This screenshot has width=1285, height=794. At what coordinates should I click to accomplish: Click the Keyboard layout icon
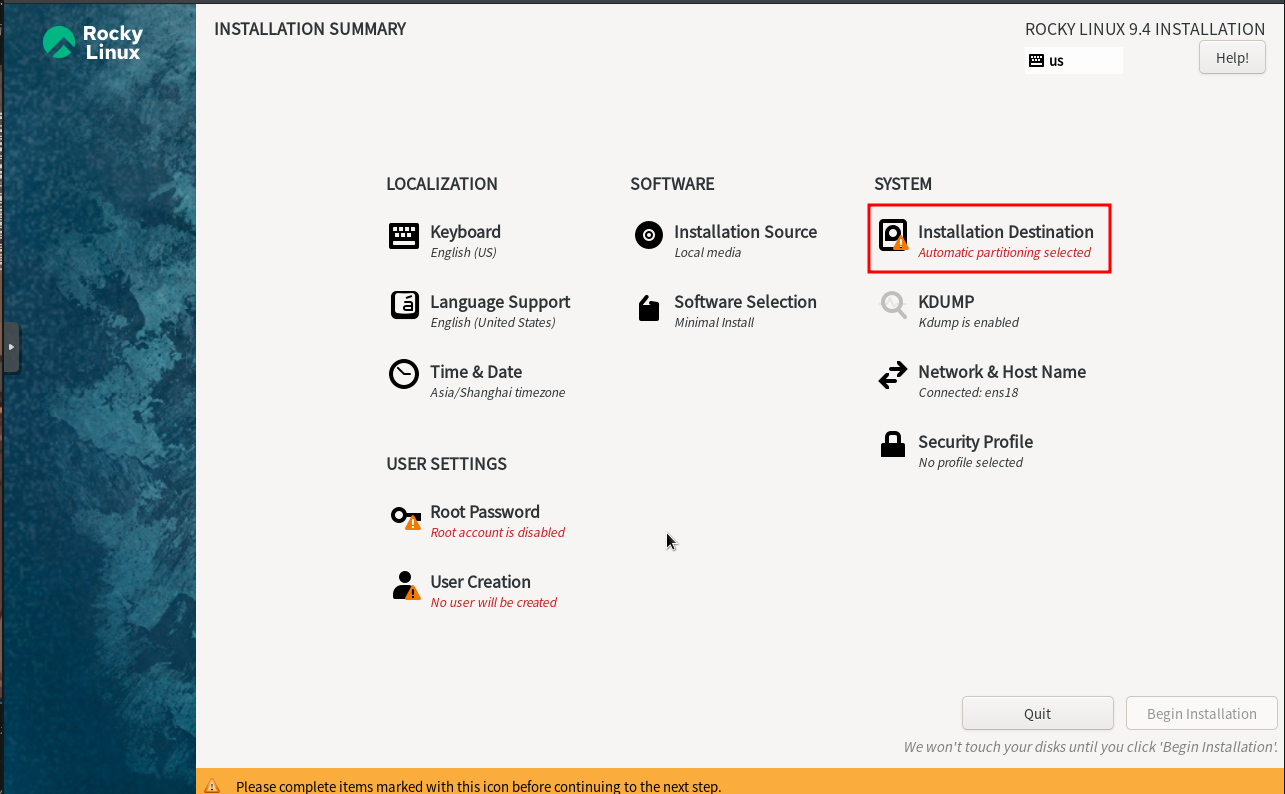[x=404, y=236]
